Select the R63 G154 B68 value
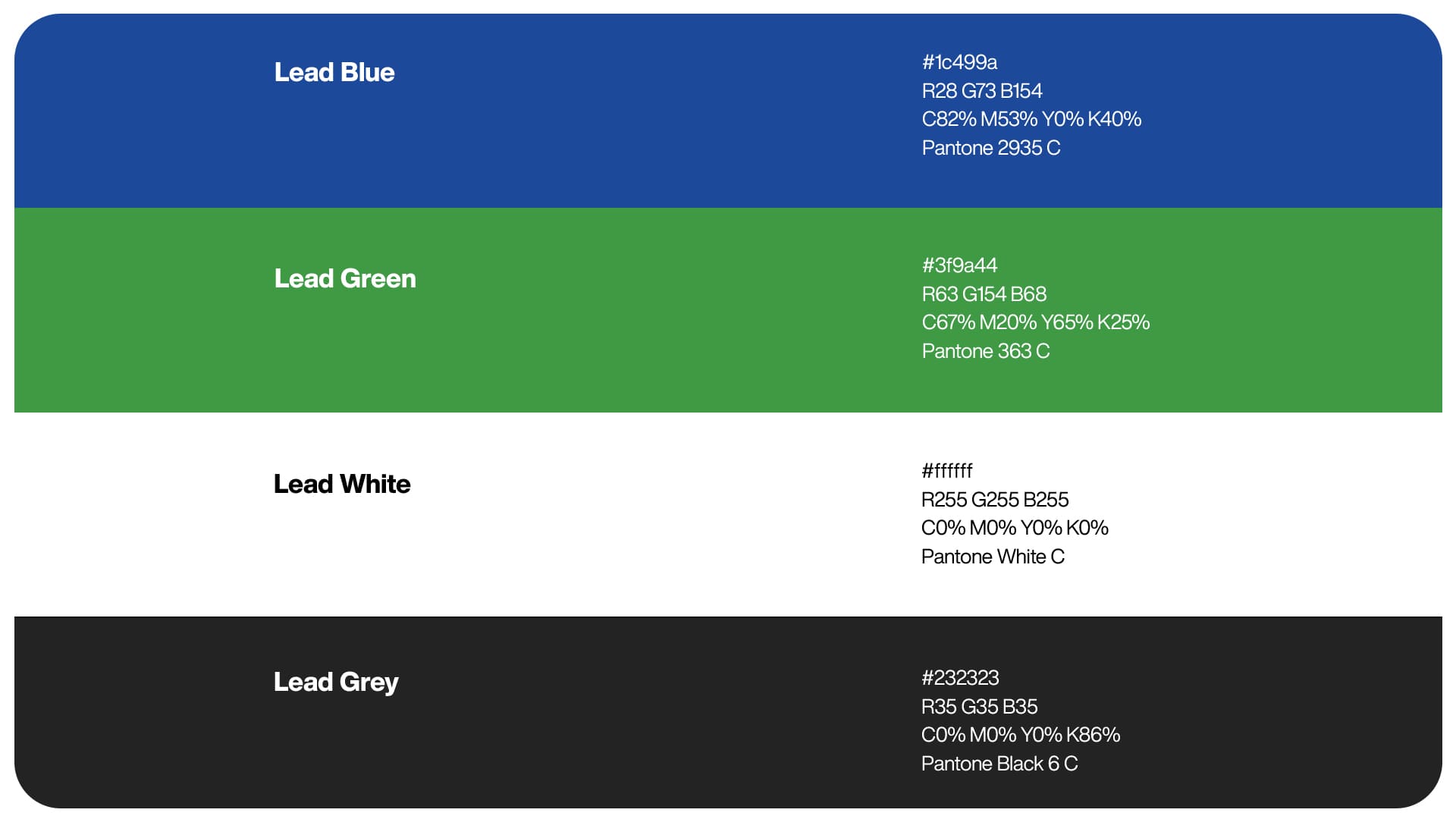Screen dimensions: 1456x819 point(984,294)
